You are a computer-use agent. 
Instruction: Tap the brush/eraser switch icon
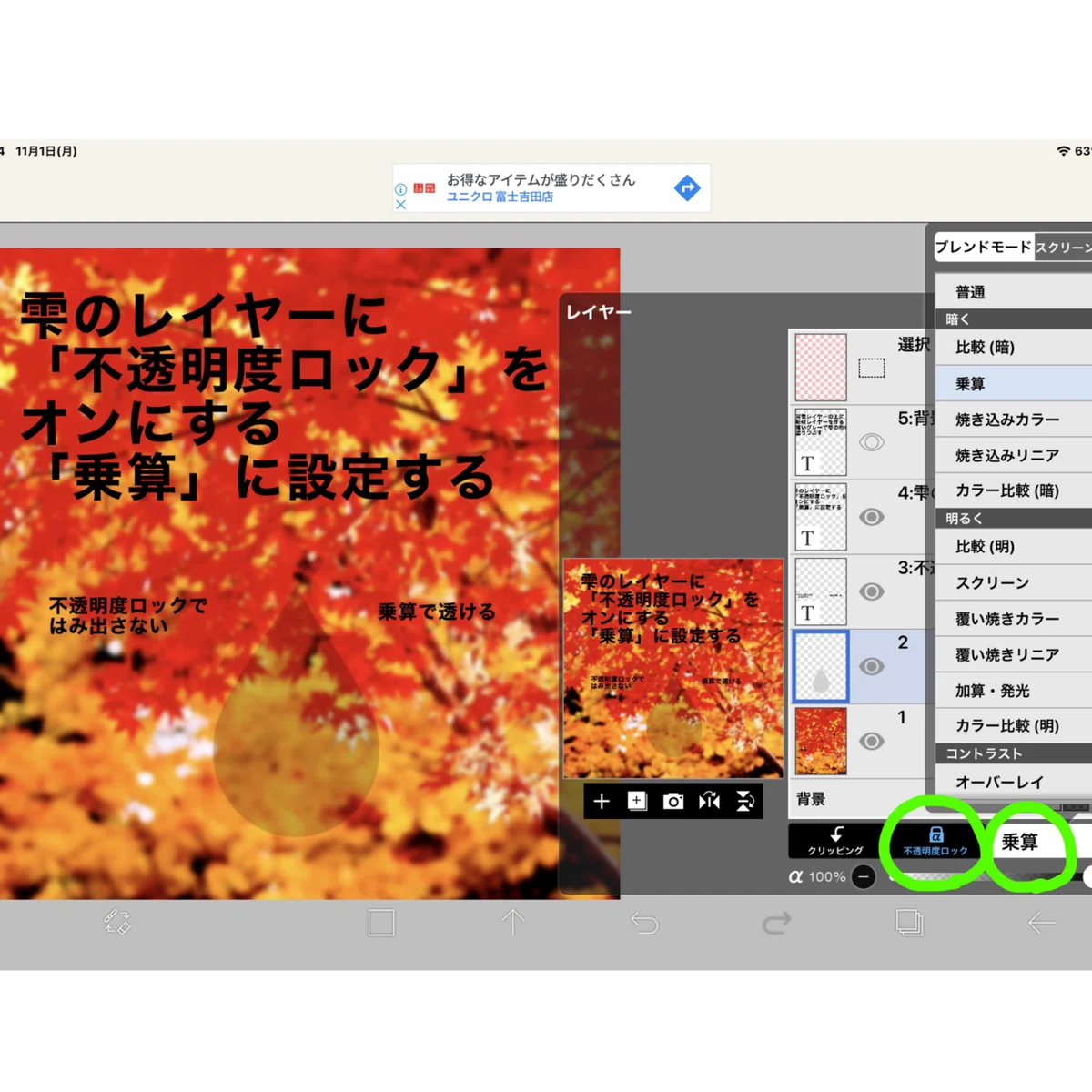pyautogui.click(x=117, y=922)
